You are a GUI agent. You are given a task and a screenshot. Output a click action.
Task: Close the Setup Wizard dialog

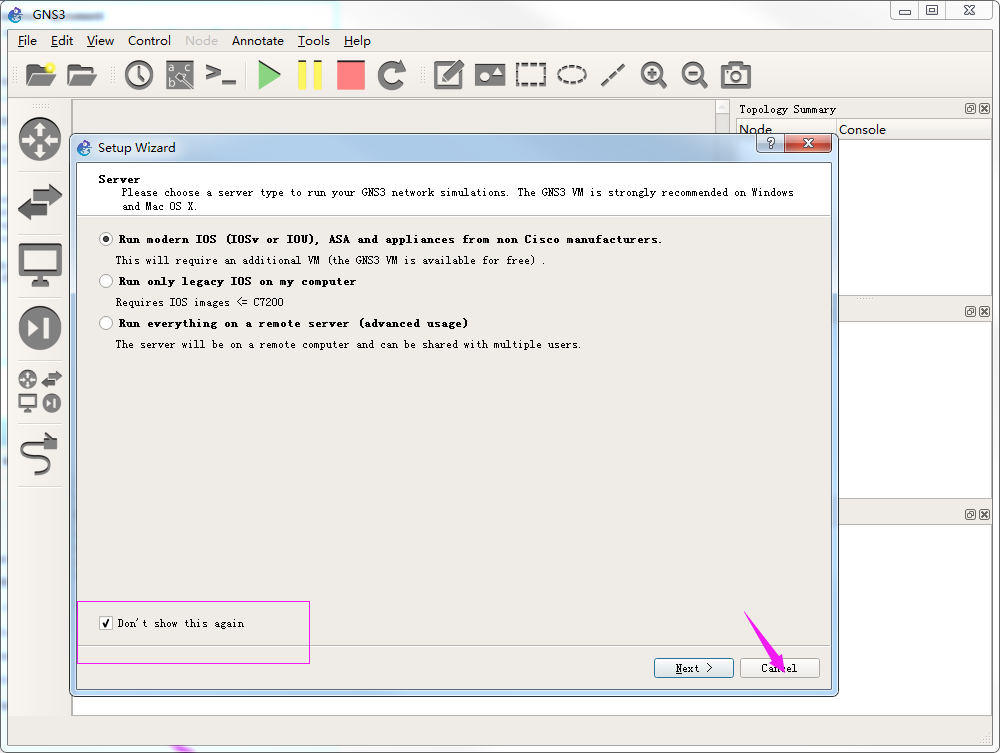tap(808, 143)
